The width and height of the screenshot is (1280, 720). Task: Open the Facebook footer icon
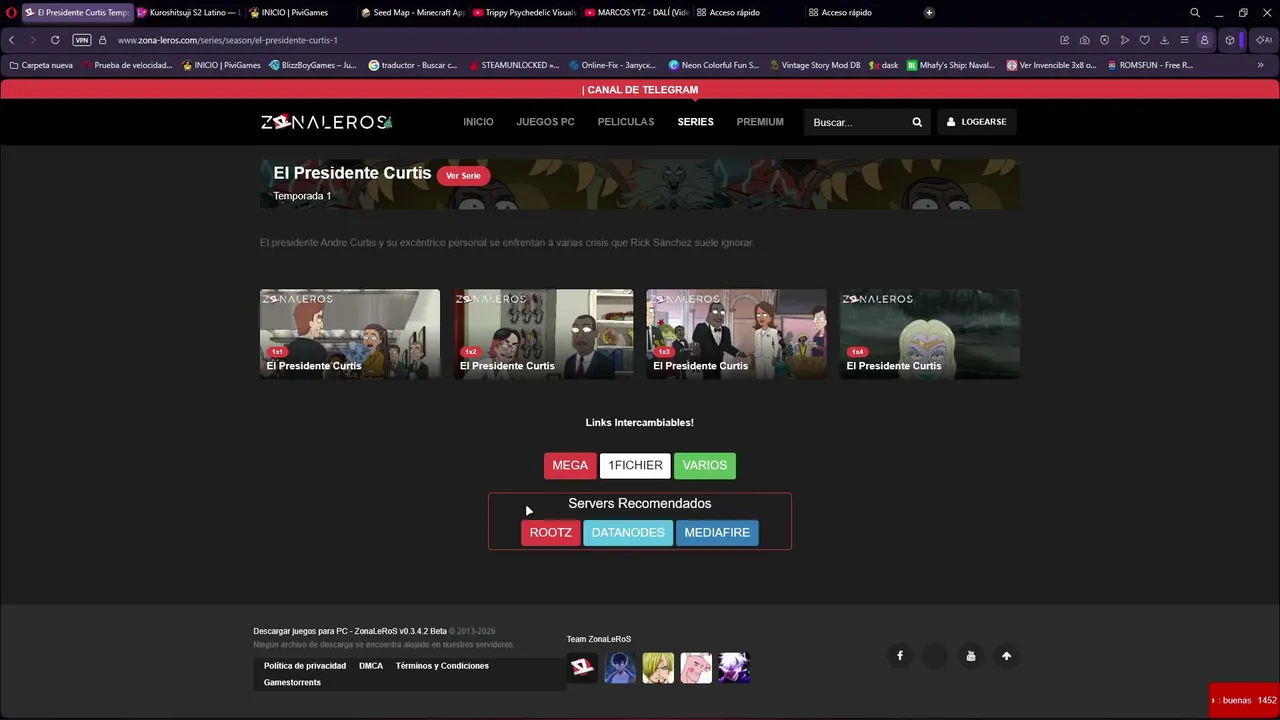coord(900,656)
